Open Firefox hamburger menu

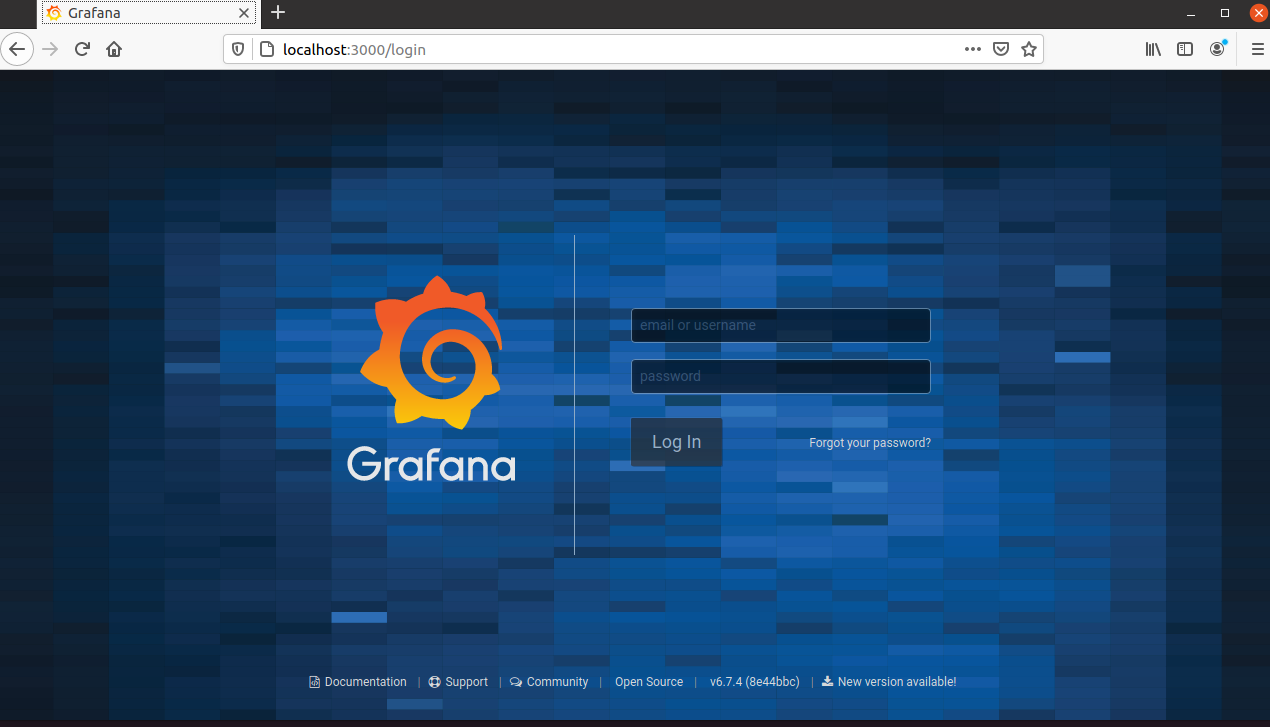pyautogui.click(x=1258, y=49)
